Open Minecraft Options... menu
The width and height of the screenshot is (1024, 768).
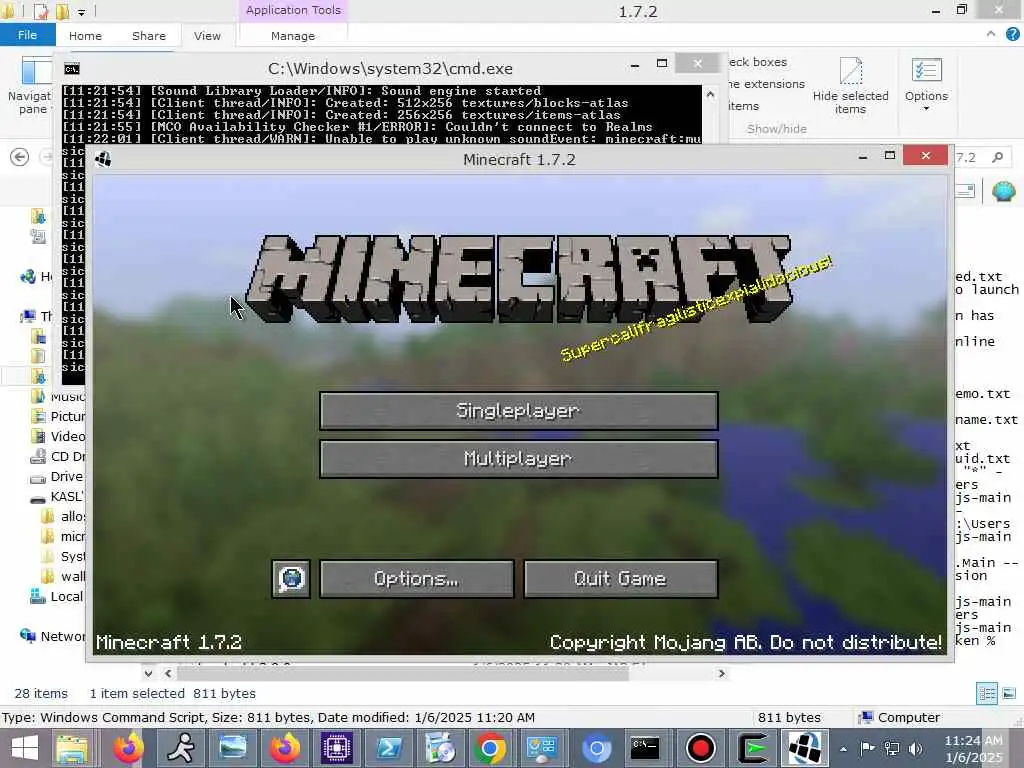click(417, 579)
